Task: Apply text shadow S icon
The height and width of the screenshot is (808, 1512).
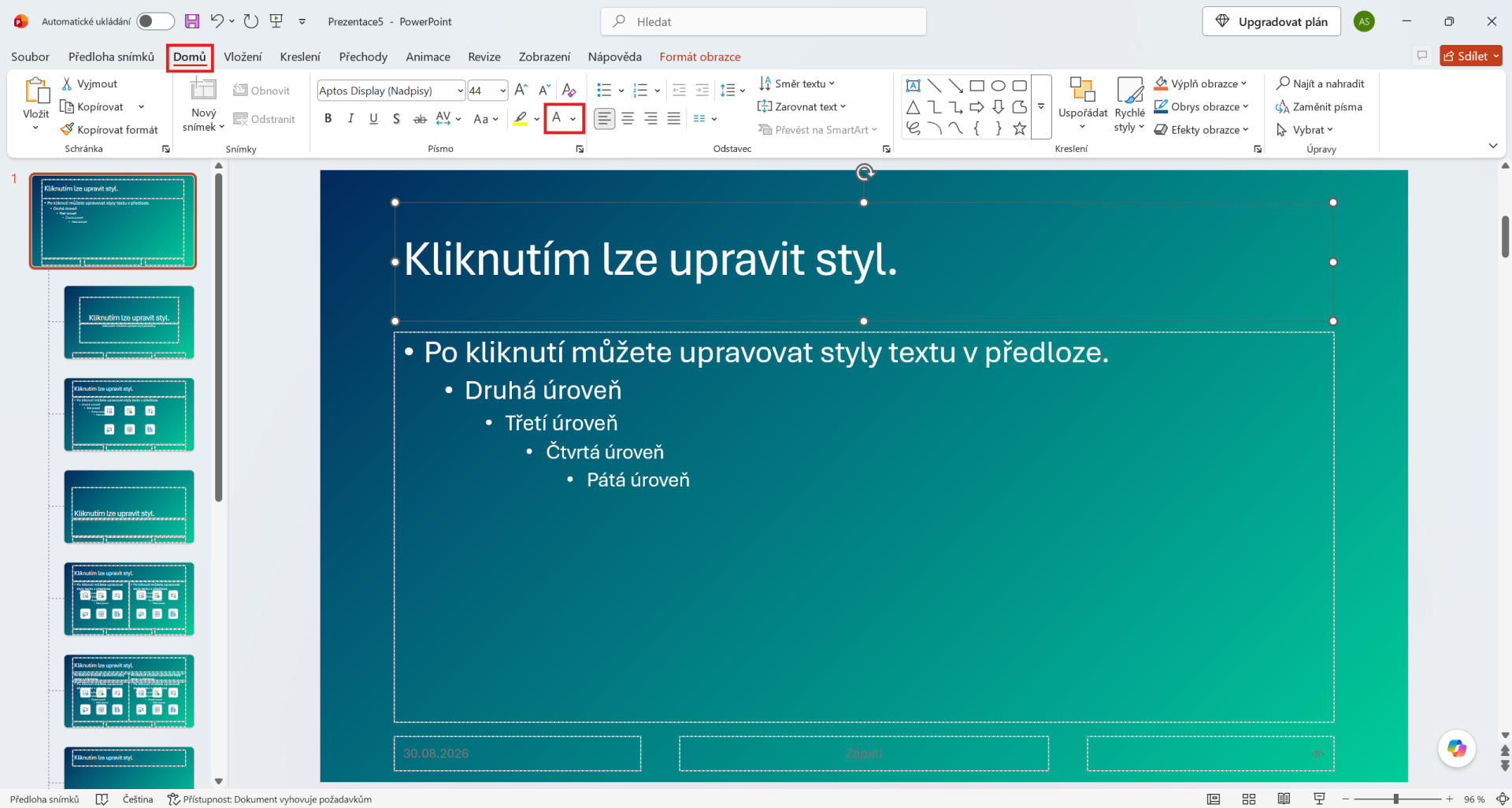Action: coord(396,119)
